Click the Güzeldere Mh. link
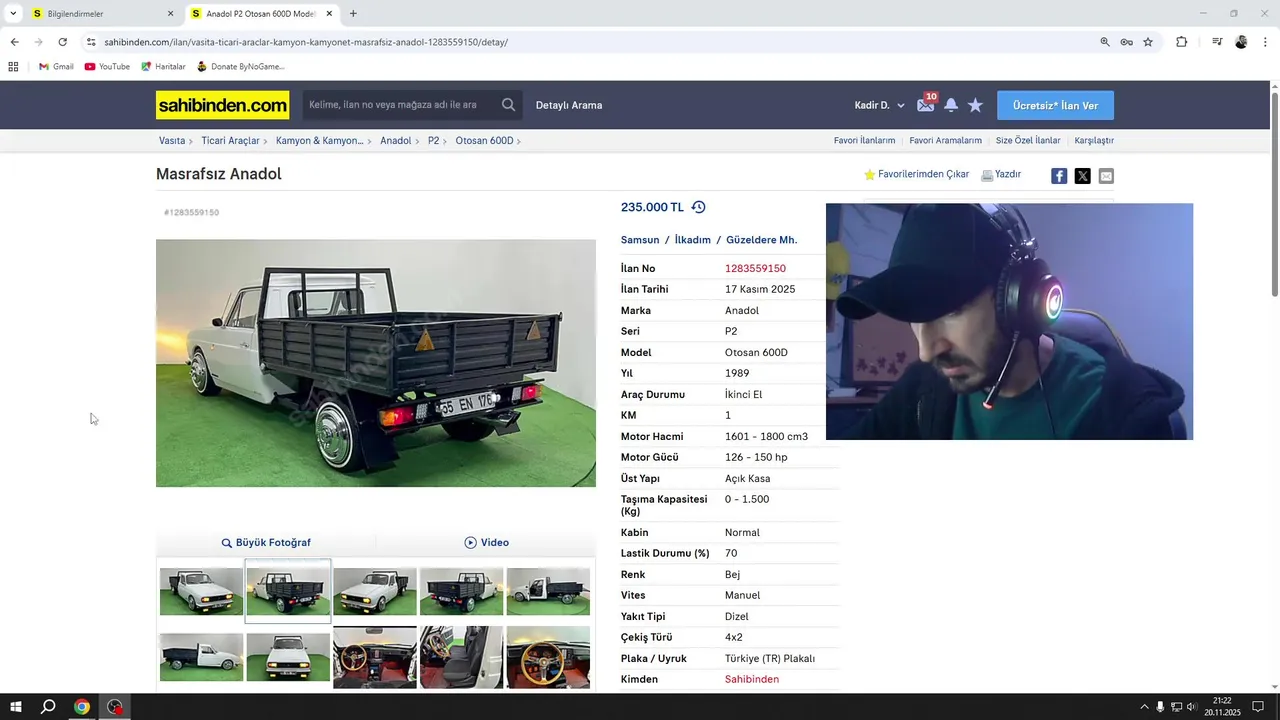Screen dimensions: 1280x720 tap(762, 240)
